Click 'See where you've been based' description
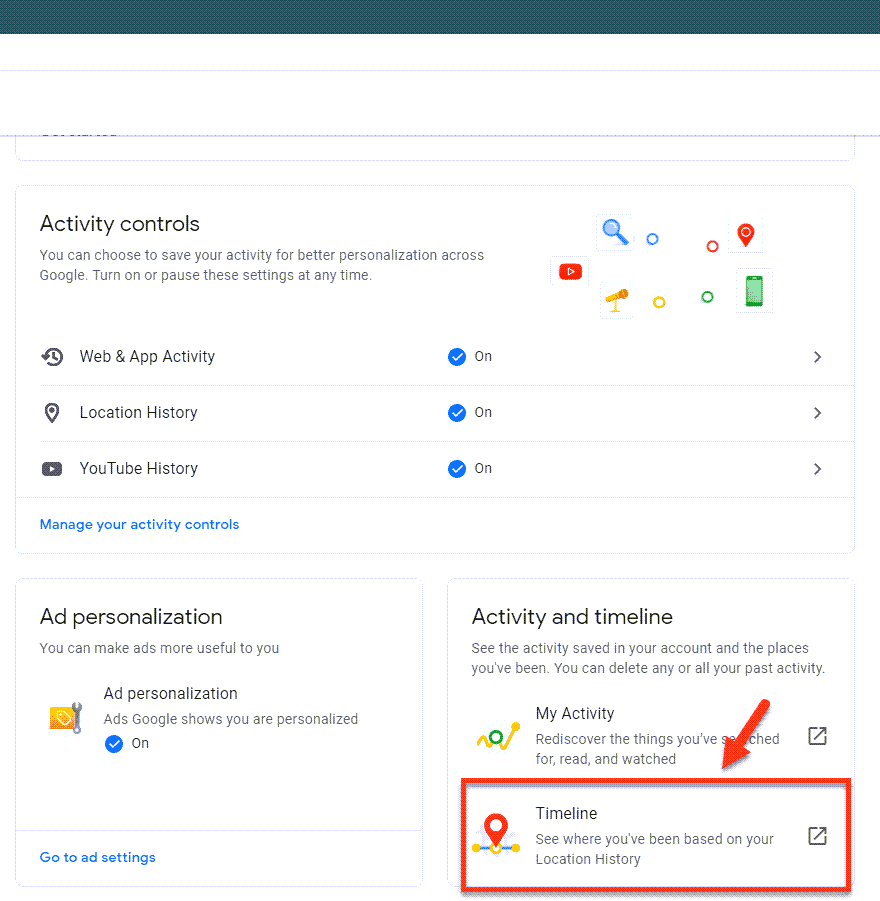This screenshot has width=880, height=901. tap(654, 849)
